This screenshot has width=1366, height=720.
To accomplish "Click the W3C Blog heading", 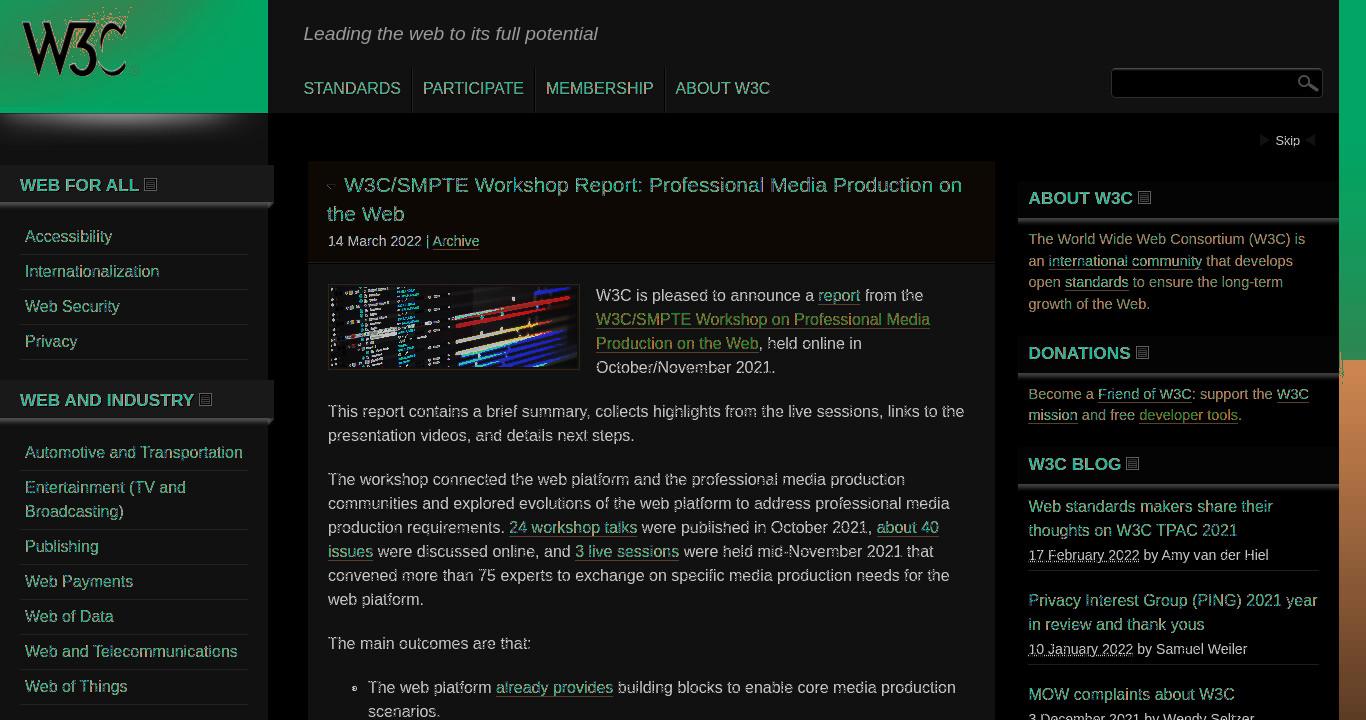I will click(1074, 464).
